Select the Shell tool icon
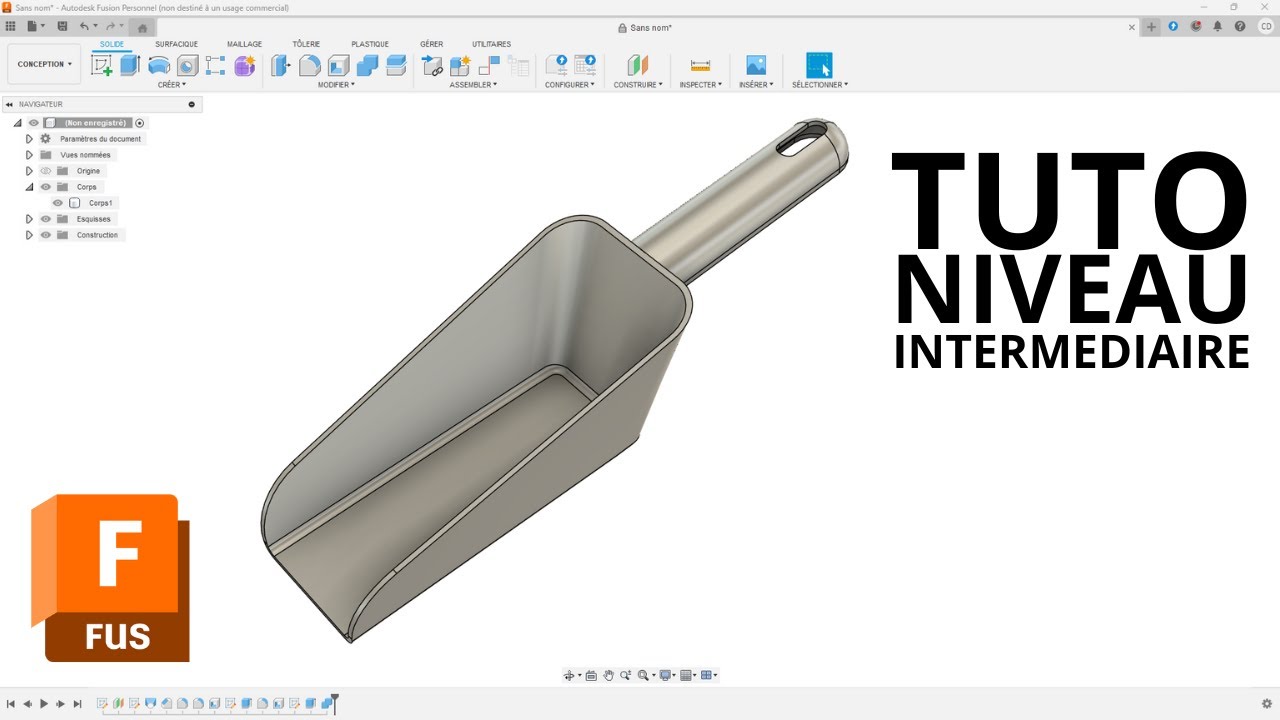1280x720 pixels. 339,66
